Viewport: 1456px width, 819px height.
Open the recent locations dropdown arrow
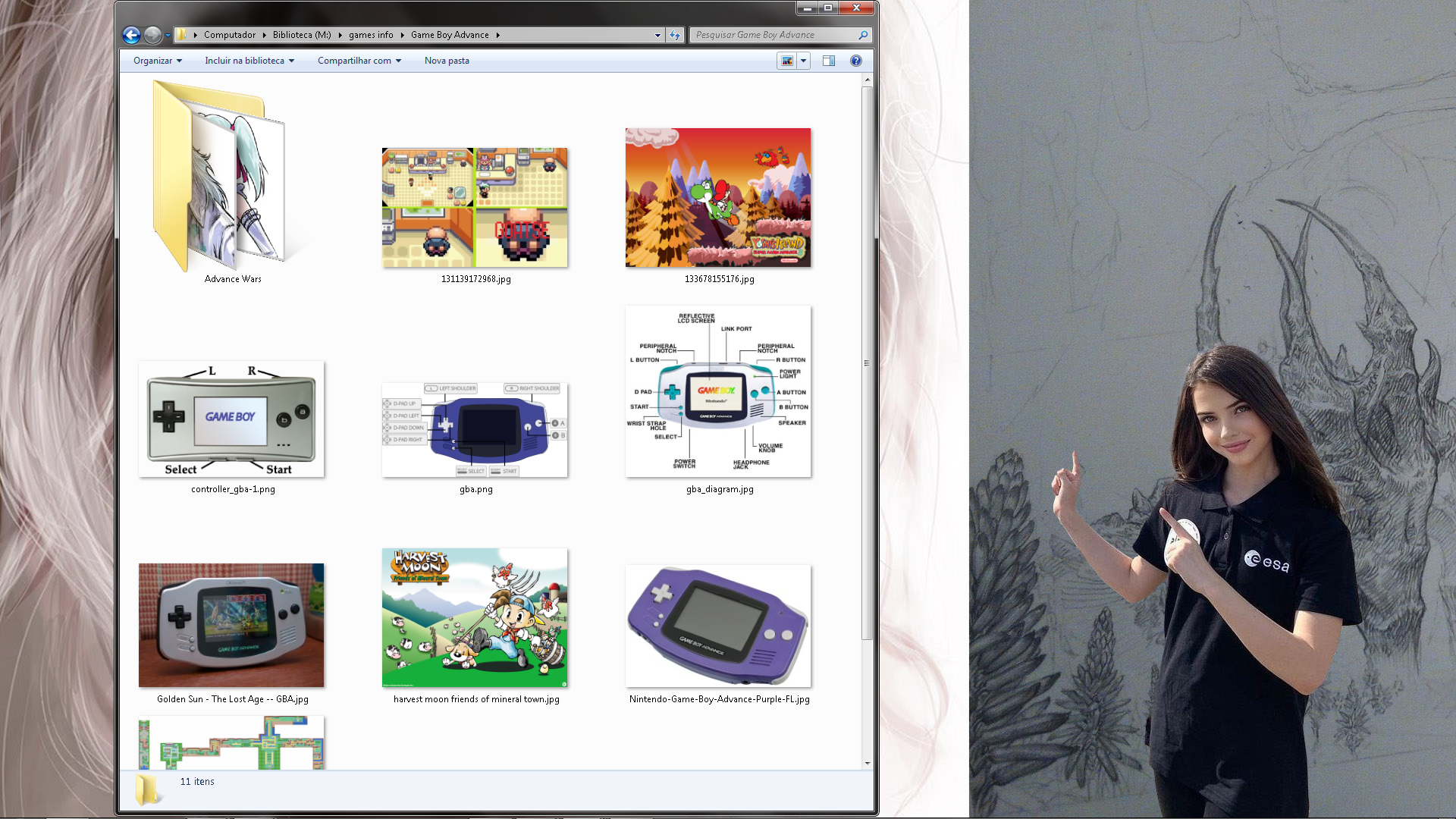[168, 36]
